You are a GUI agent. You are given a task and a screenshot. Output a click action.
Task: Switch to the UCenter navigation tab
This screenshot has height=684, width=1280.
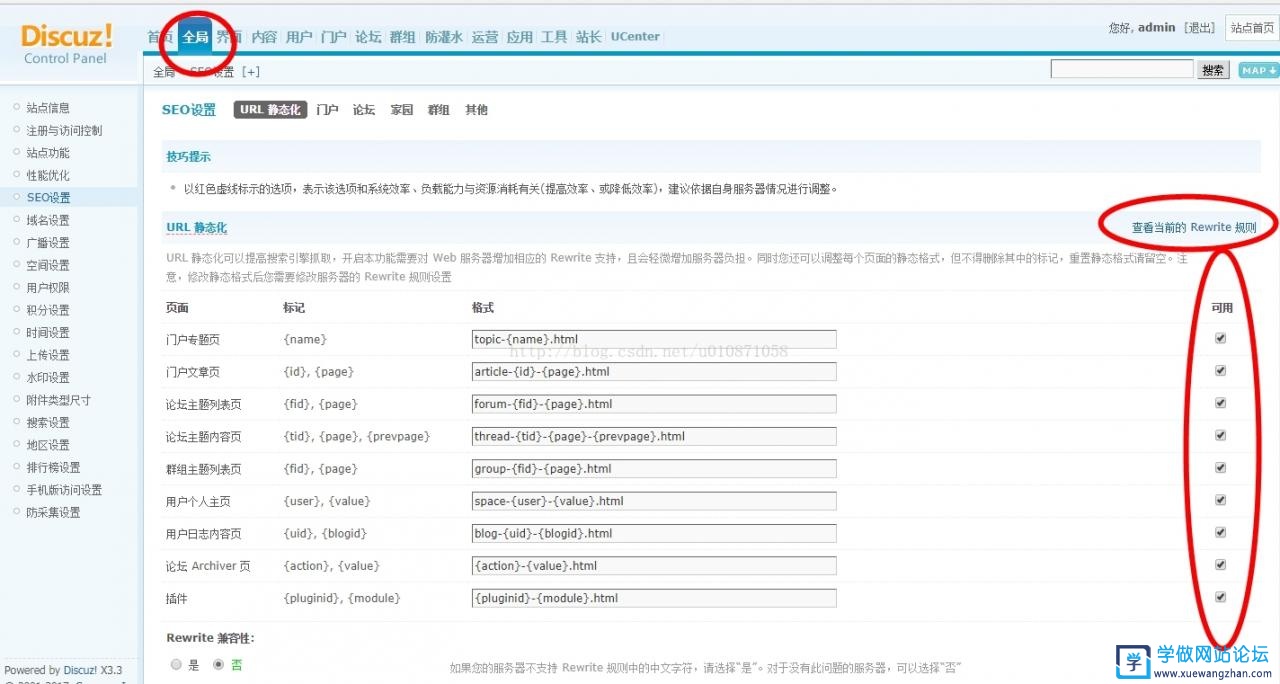tap(634, 36)
